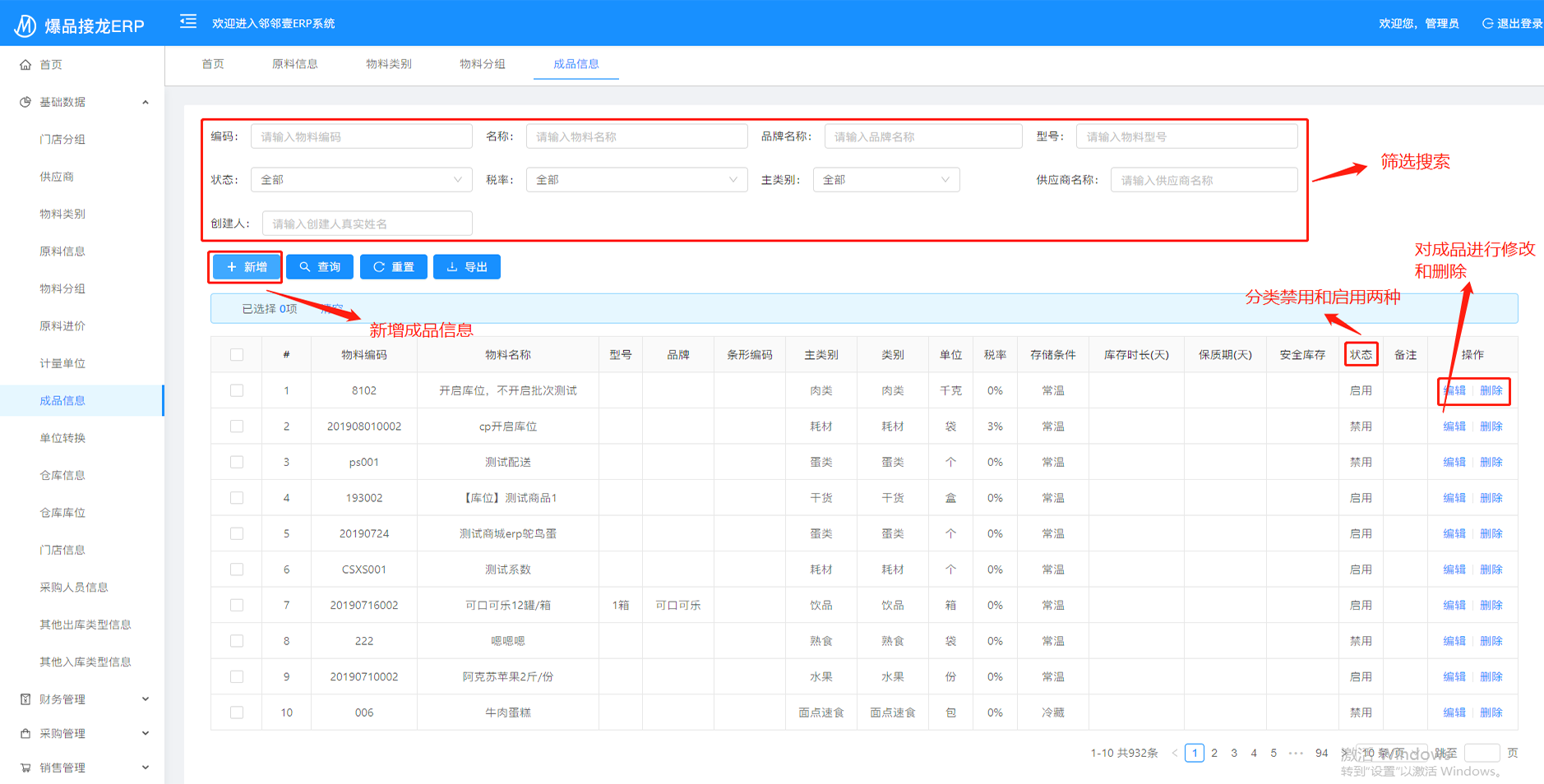This screenshot has width=1544, height=784.
Task: Check the row for material 222
Action: (x=237, y=640)
